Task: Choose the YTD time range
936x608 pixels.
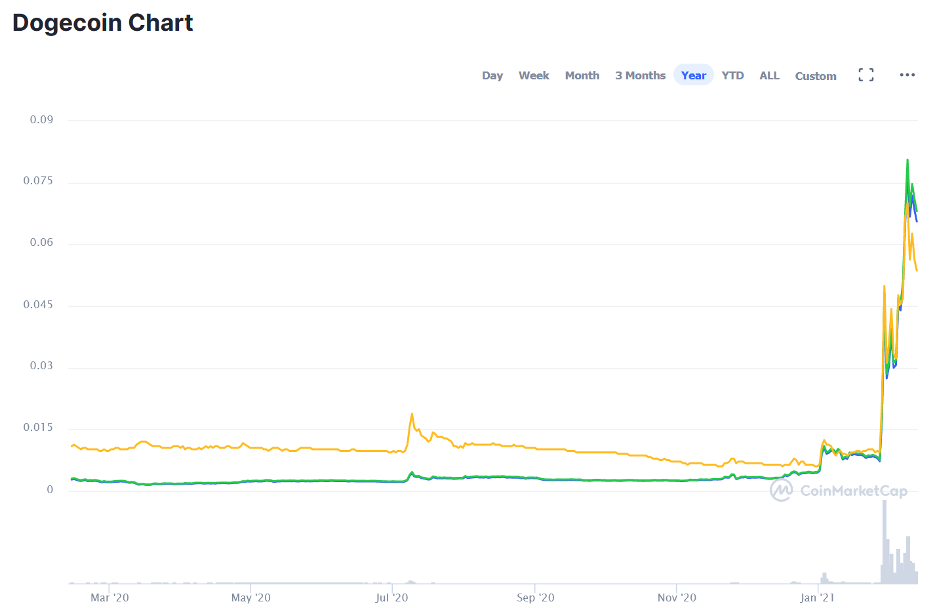Action: (x=732, y=76)
